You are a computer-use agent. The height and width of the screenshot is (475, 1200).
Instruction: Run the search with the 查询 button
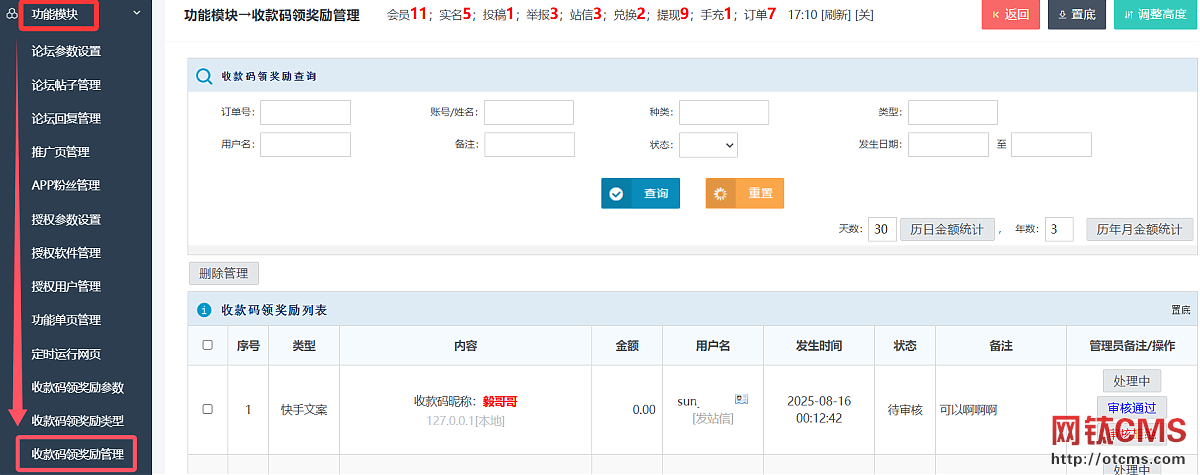(x=640, y=194)
